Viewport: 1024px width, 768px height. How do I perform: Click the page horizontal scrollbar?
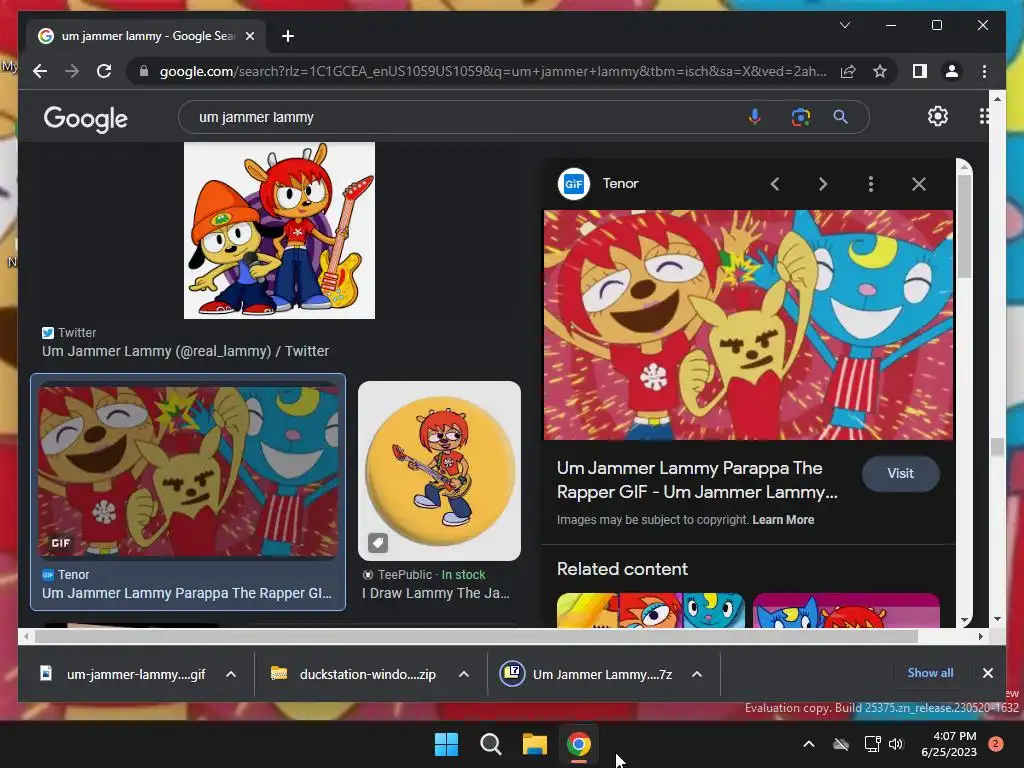(477, 636)
